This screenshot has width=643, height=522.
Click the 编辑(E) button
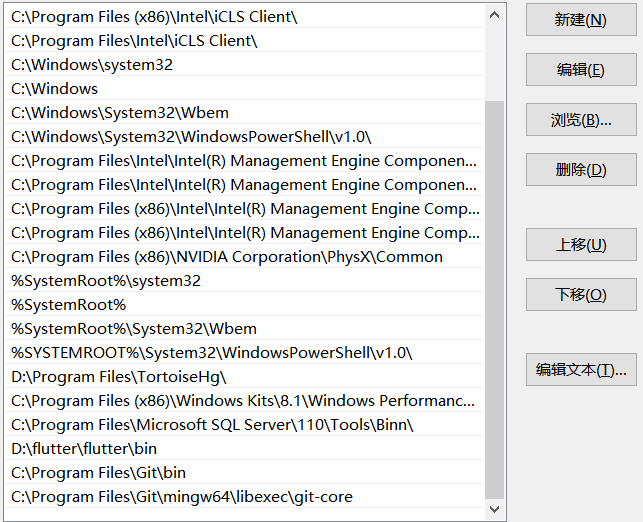click(x=581, y=70)
